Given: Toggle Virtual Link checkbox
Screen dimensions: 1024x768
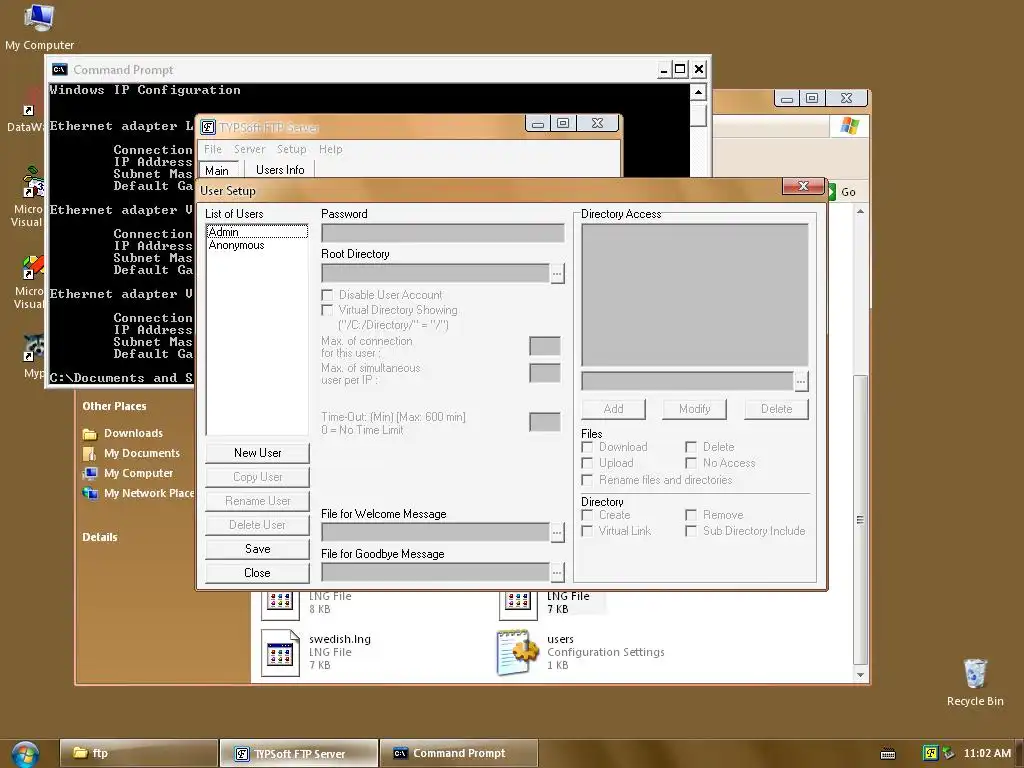Looking at the screenshot, I should (587, 531).
